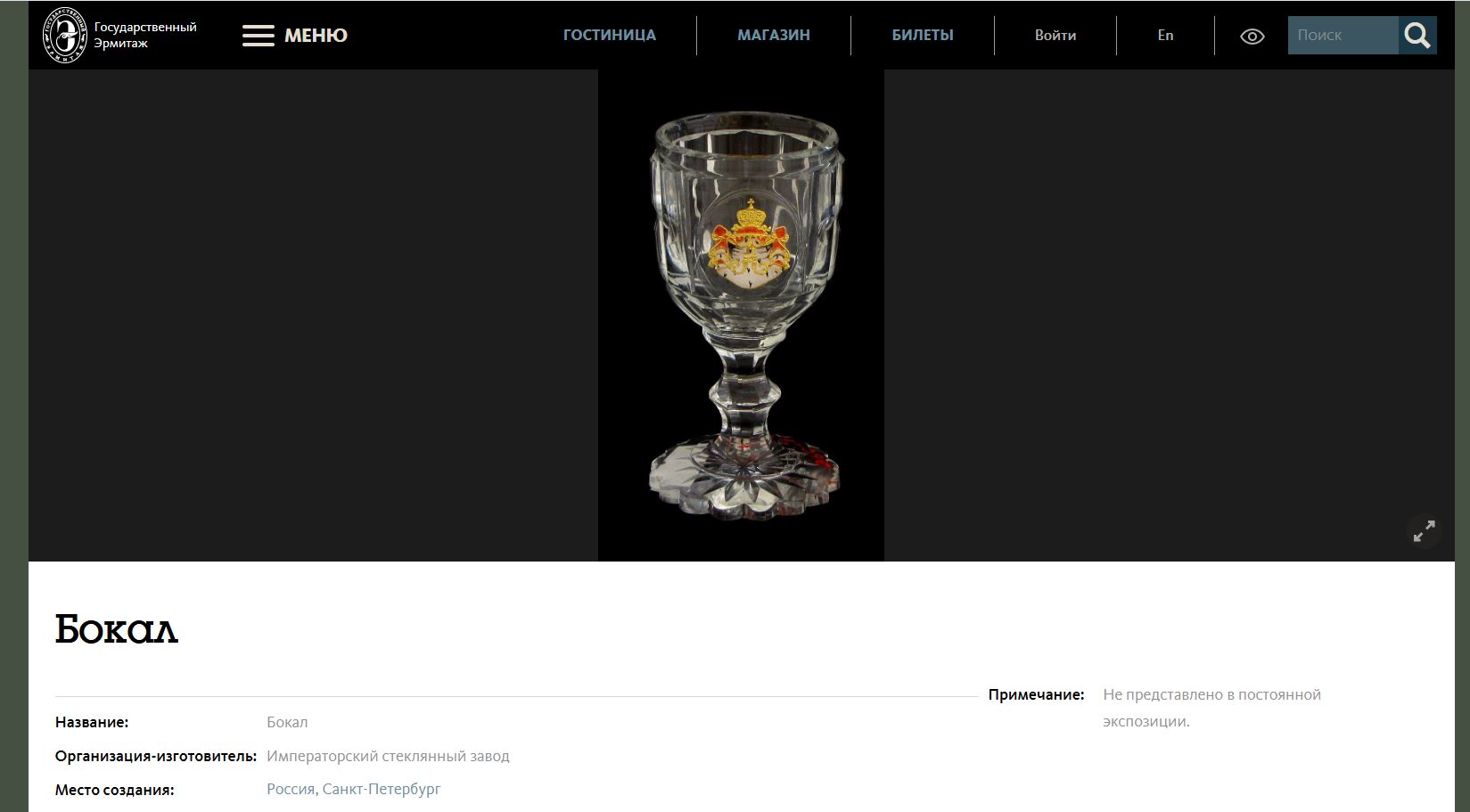This screenshot has width=1470, height=812.
Task: Go to БИЛЕТЫ page
Action: point(923,35)
